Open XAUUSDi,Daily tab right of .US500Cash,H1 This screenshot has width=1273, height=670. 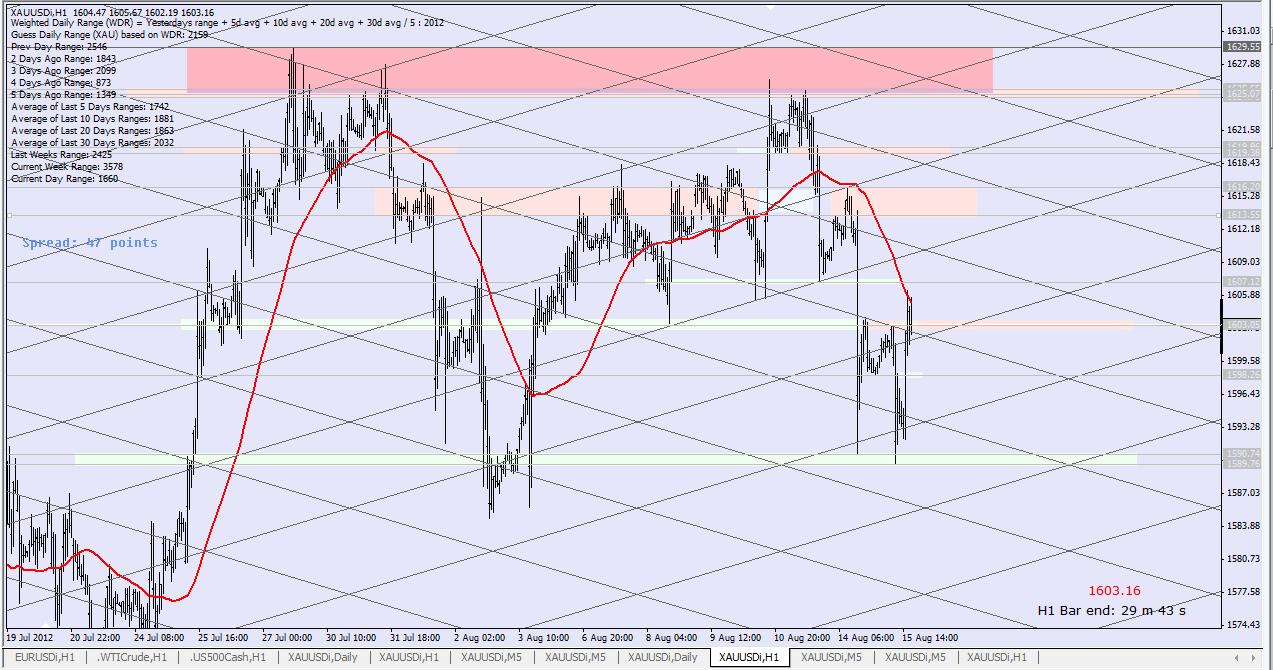pyautogui.click(x=322, y=658)
